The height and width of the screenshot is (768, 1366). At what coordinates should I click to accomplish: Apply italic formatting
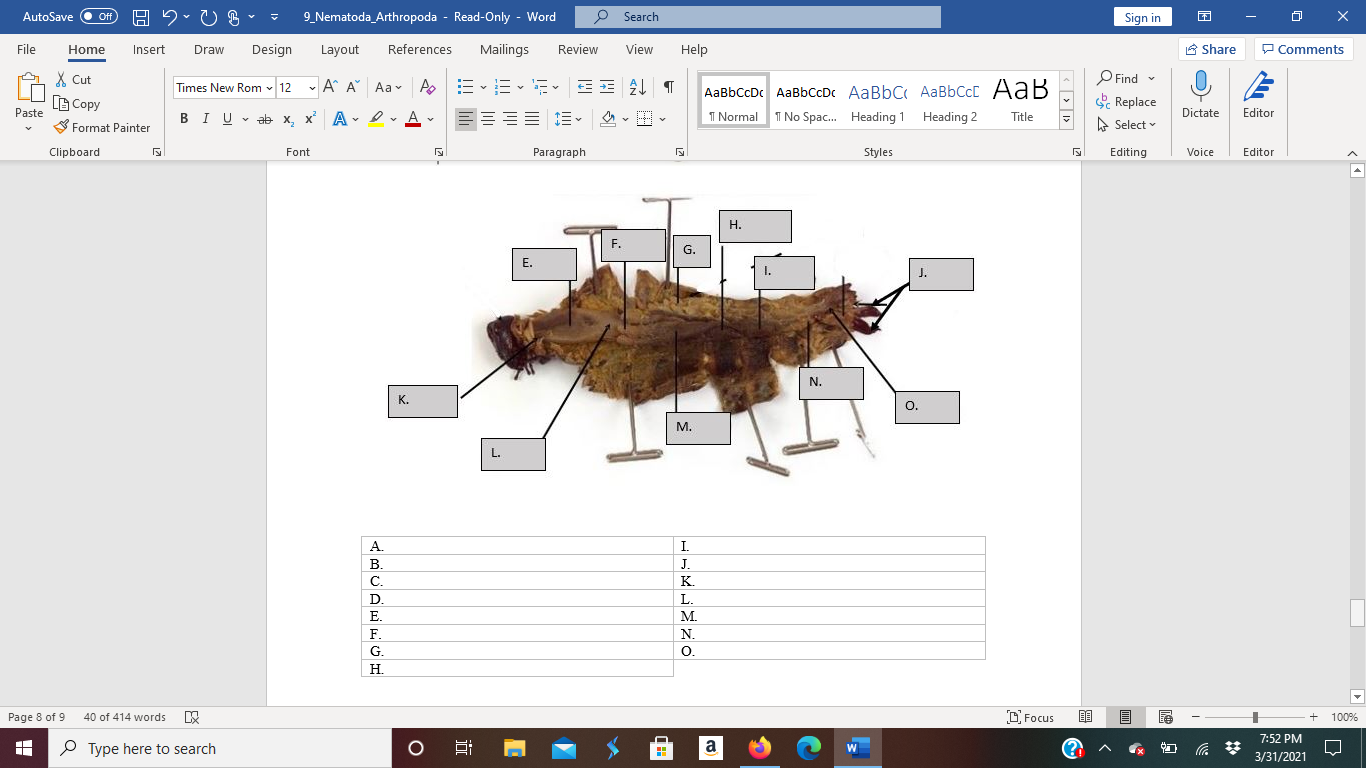[205, 118]
